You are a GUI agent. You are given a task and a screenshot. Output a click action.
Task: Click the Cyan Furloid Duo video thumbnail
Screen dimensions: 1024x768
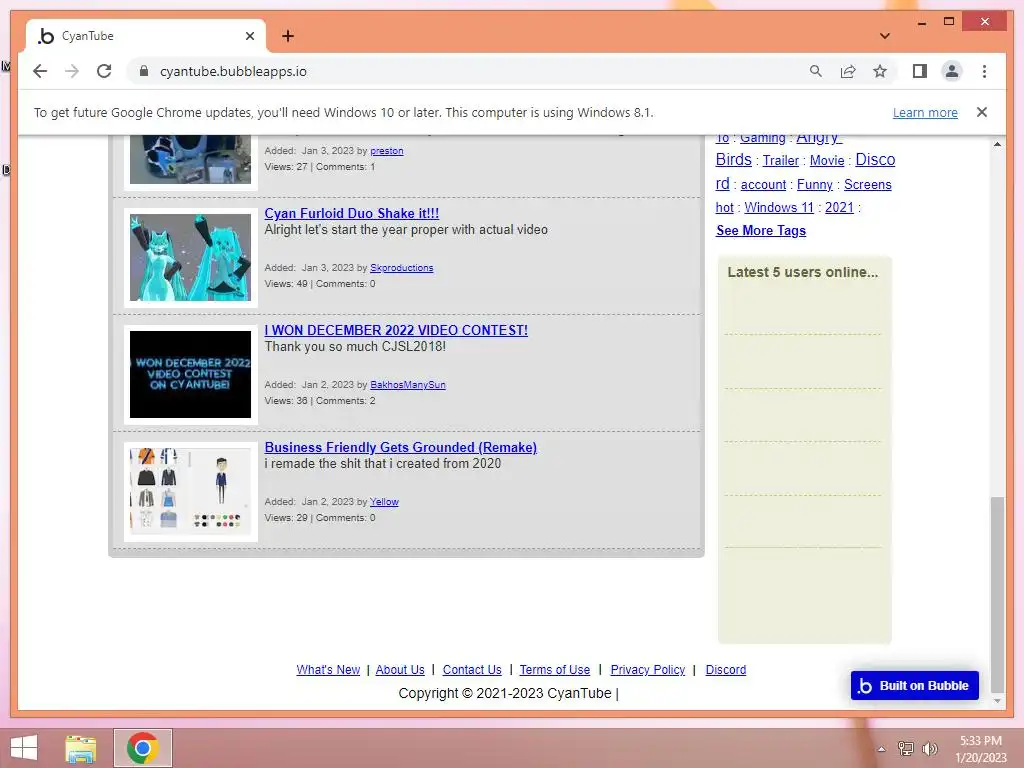coord(190,257)
